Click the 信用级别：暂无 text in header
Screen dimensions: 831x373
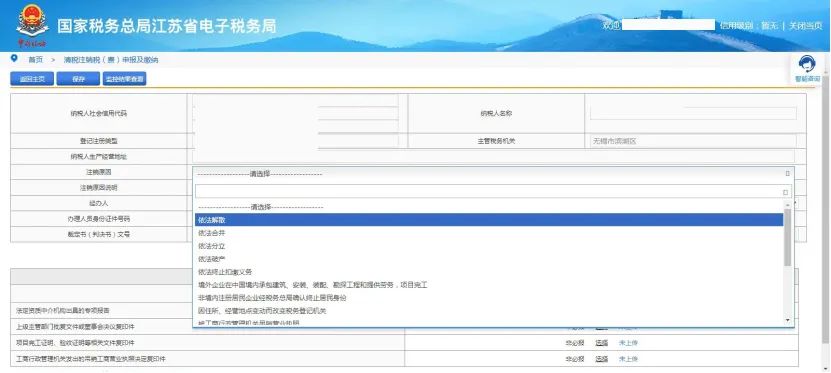(x=748, y=25)
